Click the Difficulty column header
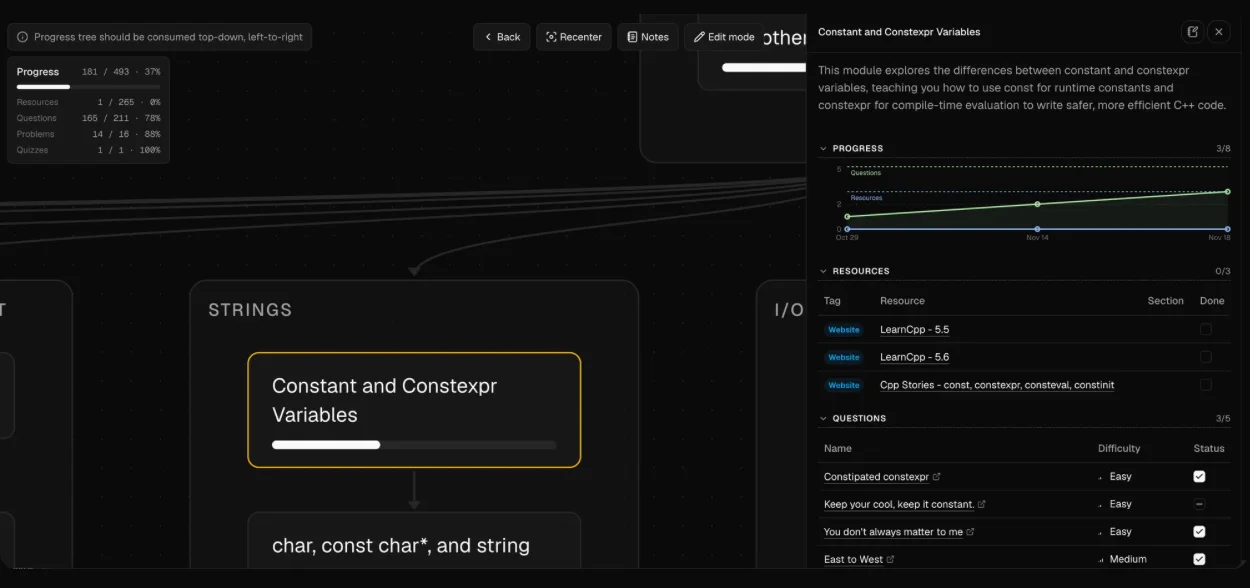Viewport: 1250px width, 588px height. (1119, 448)
